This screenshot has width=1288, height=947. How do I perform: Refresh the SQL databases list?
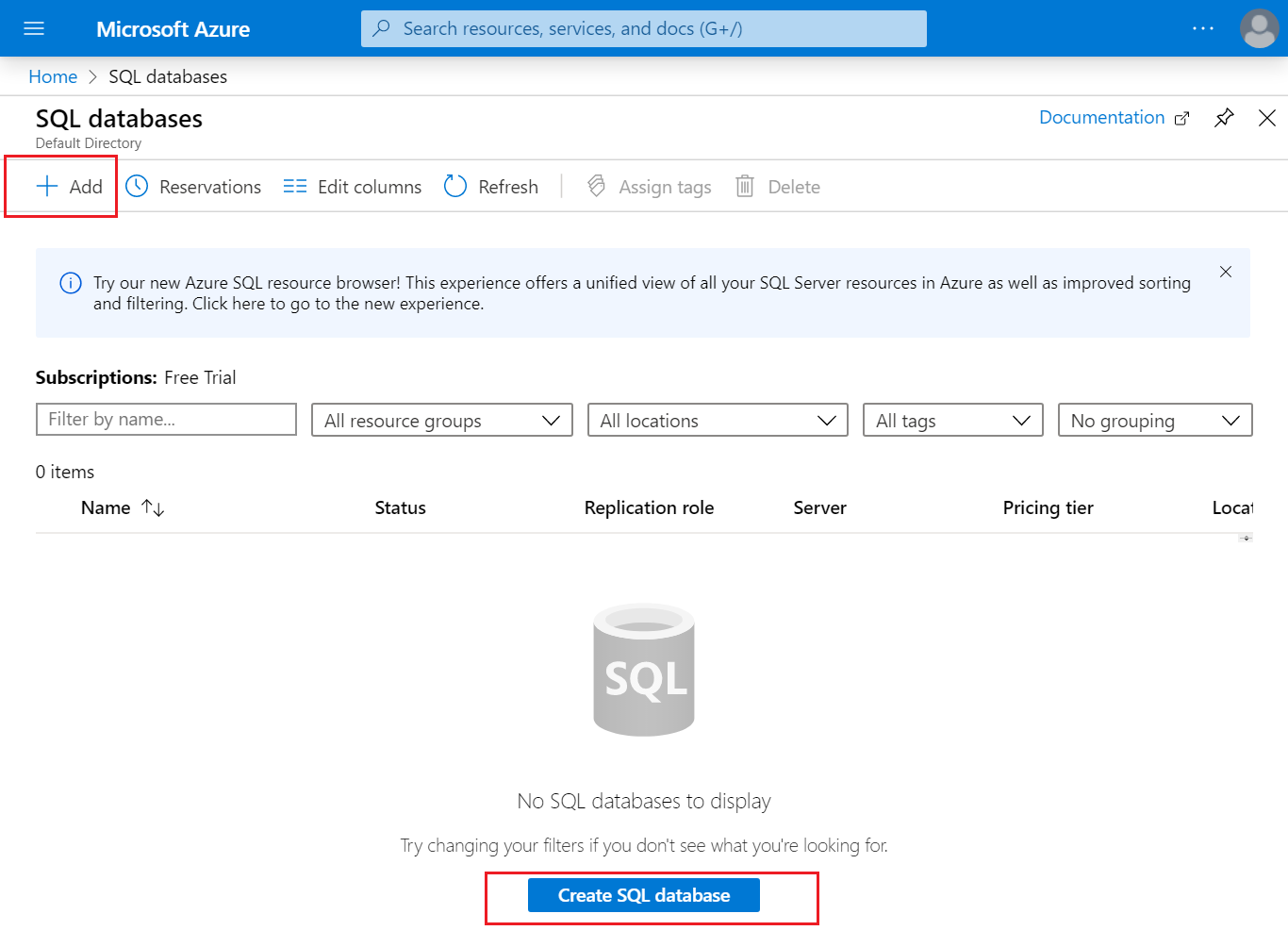coord(455,186)
